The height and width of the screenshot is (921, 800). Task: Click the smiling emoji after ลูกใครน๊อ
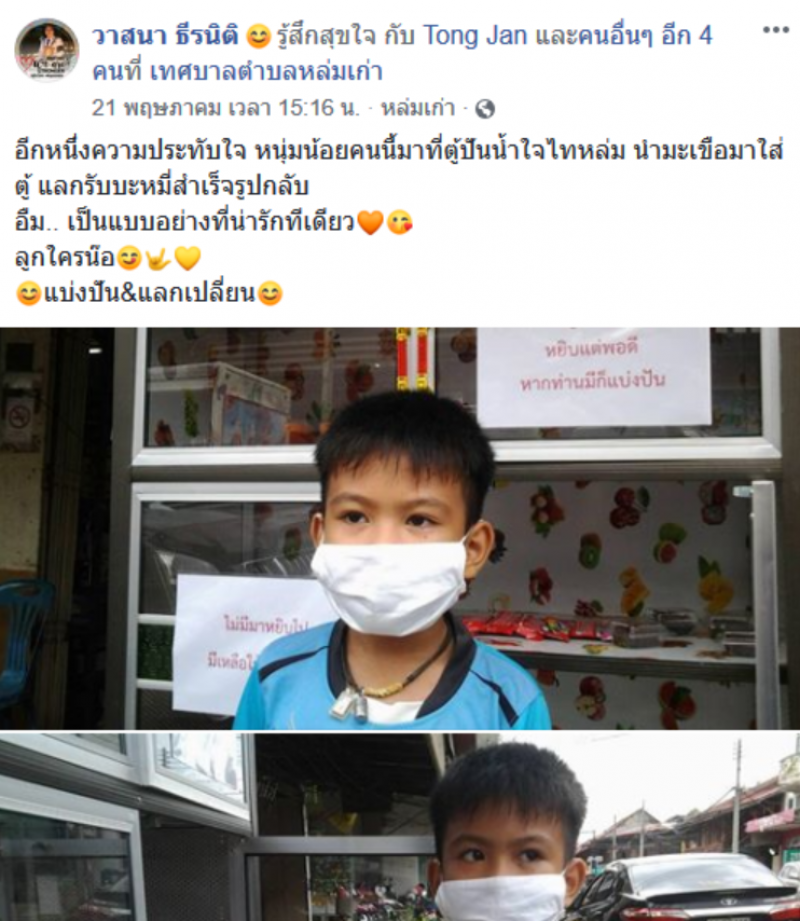pyautogui.click(x=129, y=258)
